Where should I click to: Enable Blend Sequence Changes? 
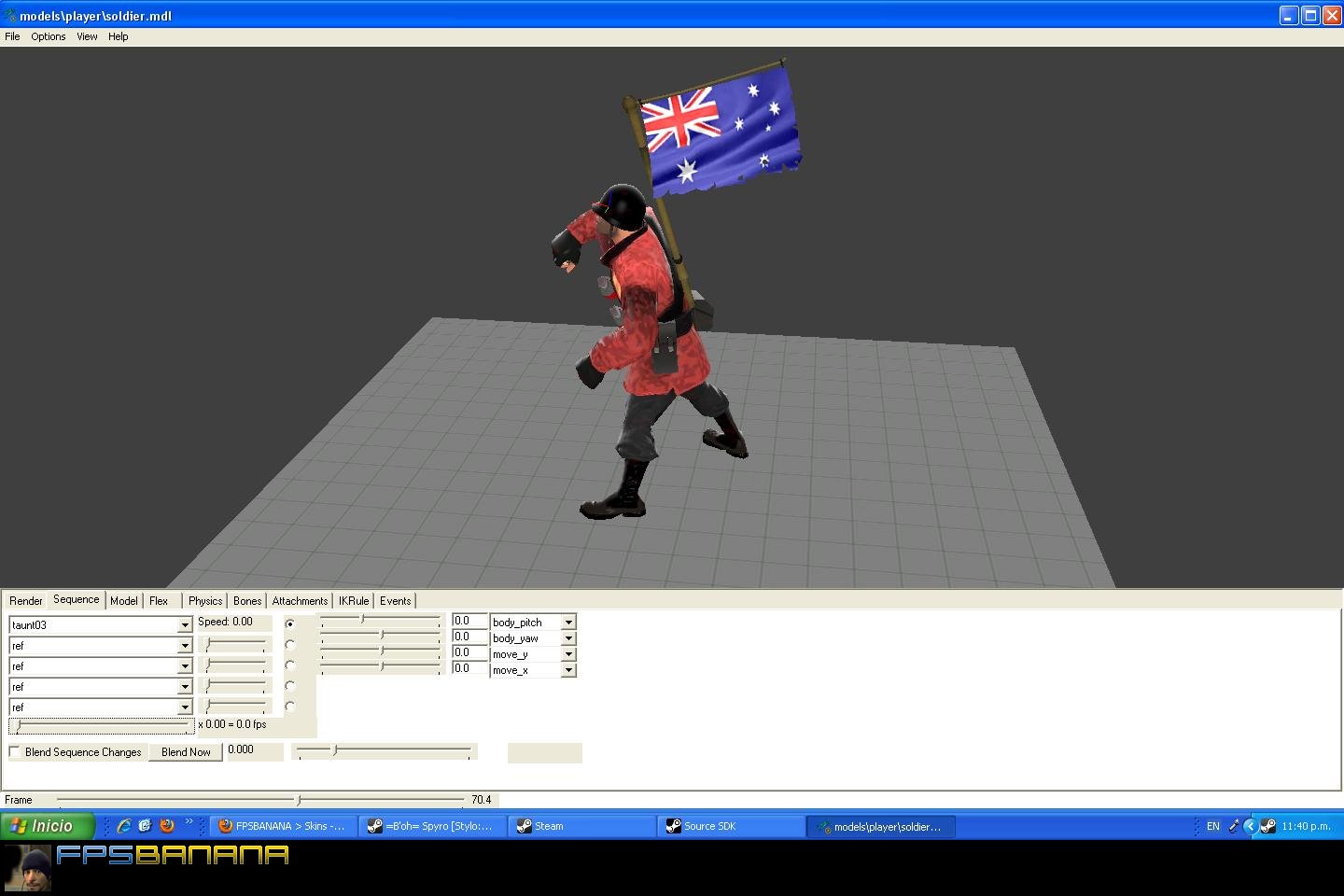pyautogui.click(x=15, y=751)
